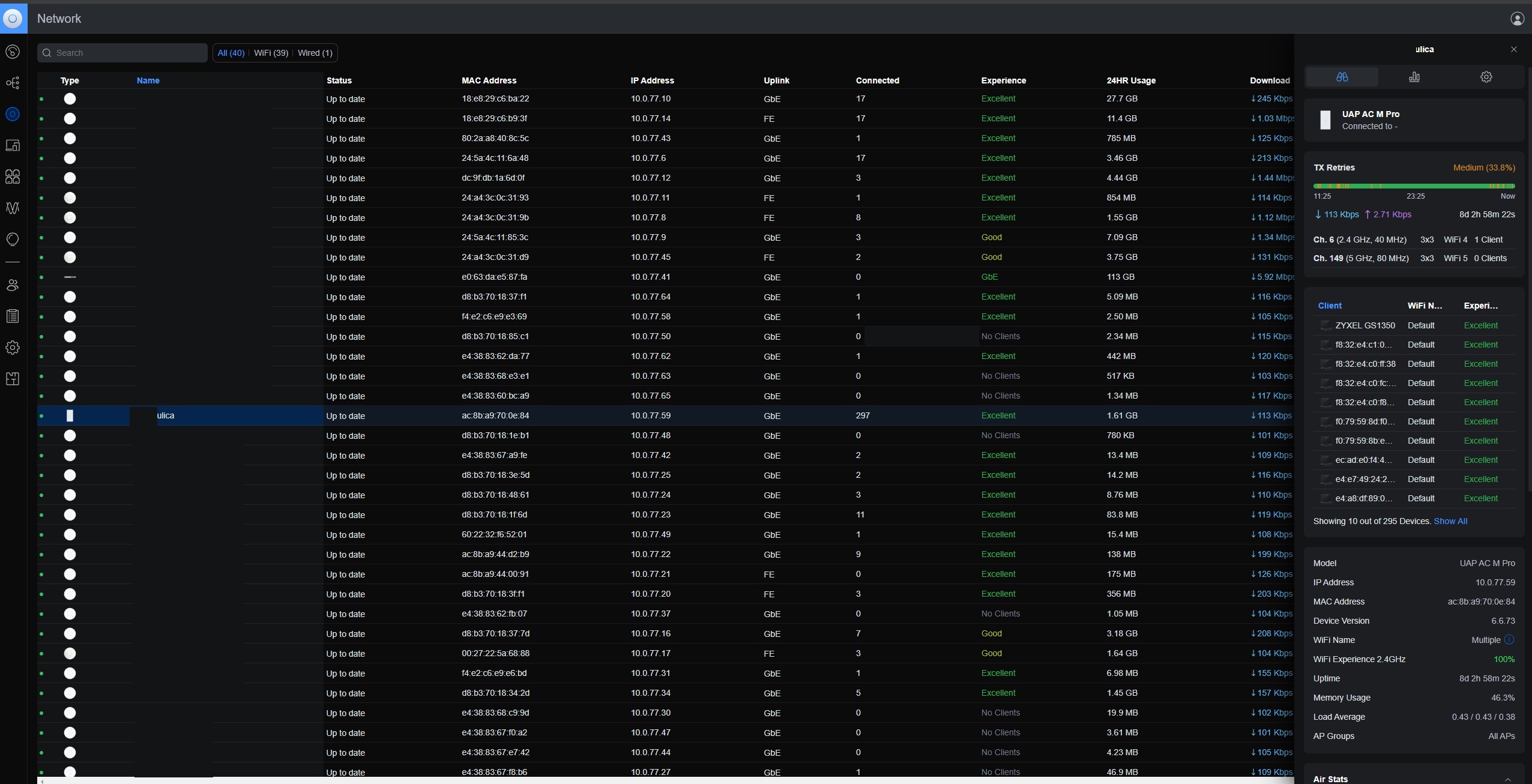Viewport: 1532px width, 784px height.
Task: Close the ulica device panel
Action: [x=1513, y=49]
